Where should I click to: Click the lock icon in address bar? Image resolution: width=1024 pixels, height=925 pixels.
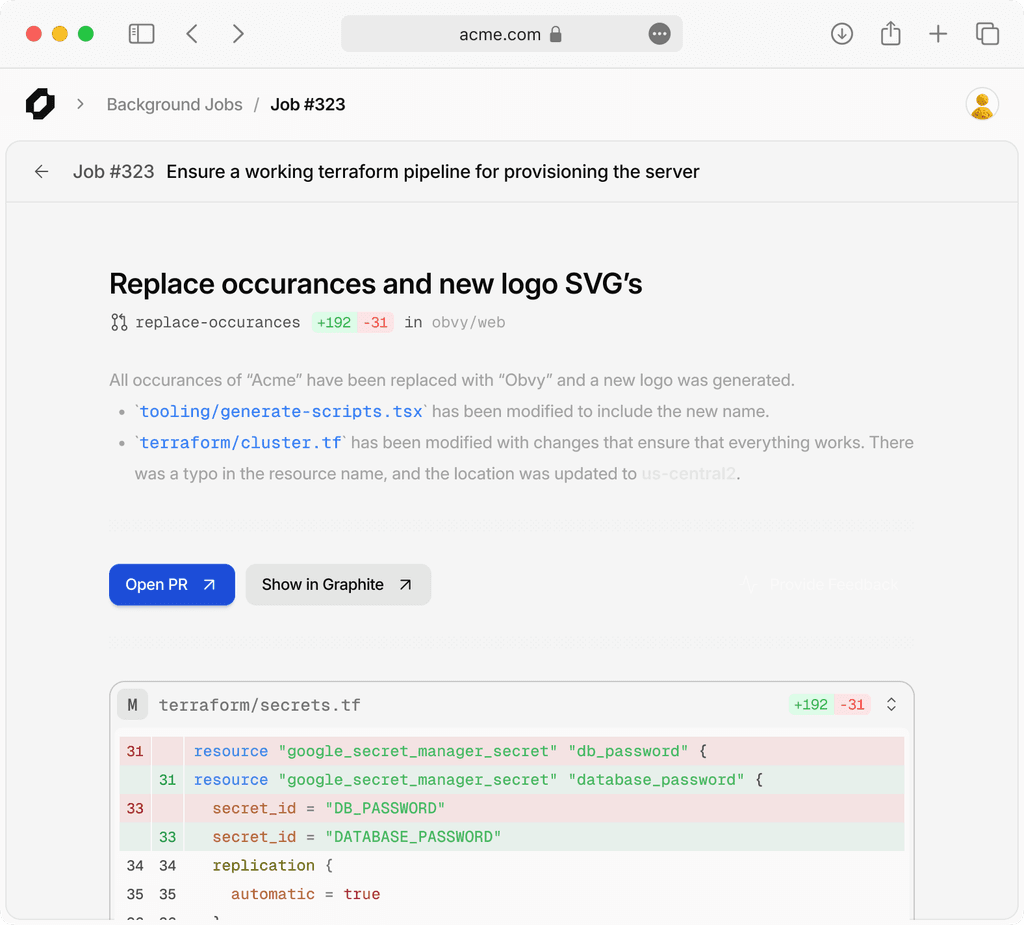556,34
